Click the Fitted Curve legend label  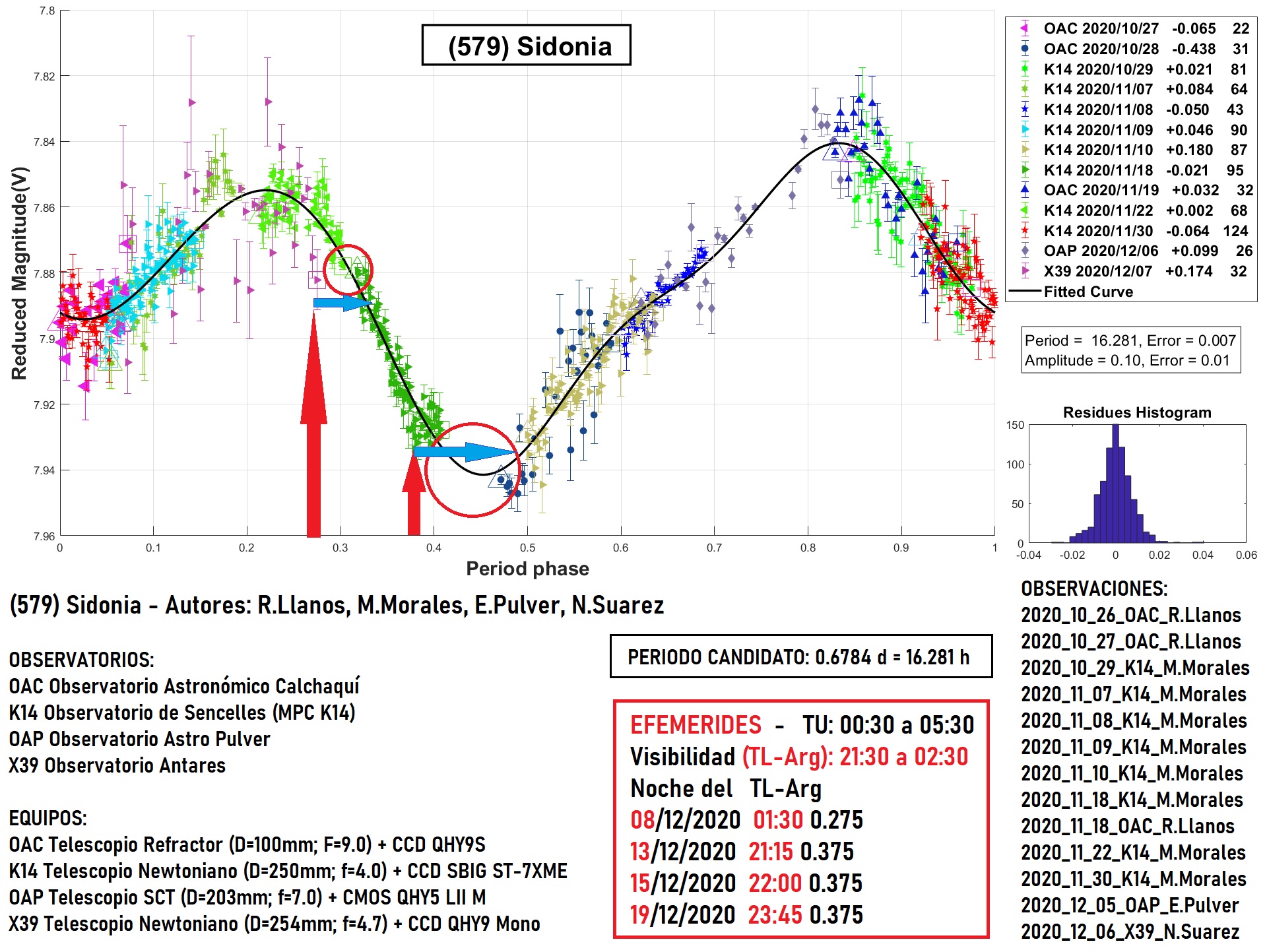(x=1088, y=292)
